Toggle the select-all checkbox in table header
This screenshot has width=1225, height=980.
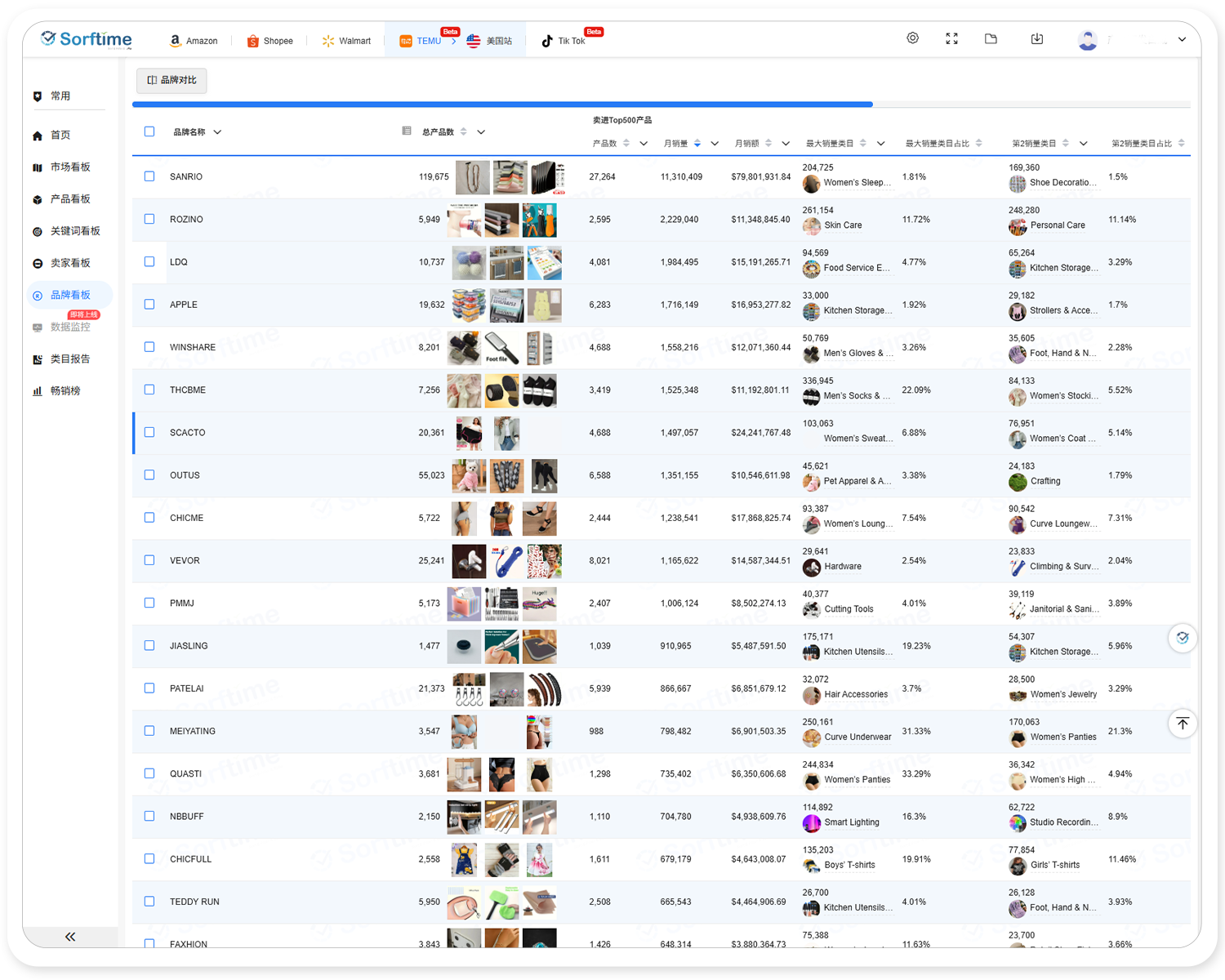pos(149,131)
